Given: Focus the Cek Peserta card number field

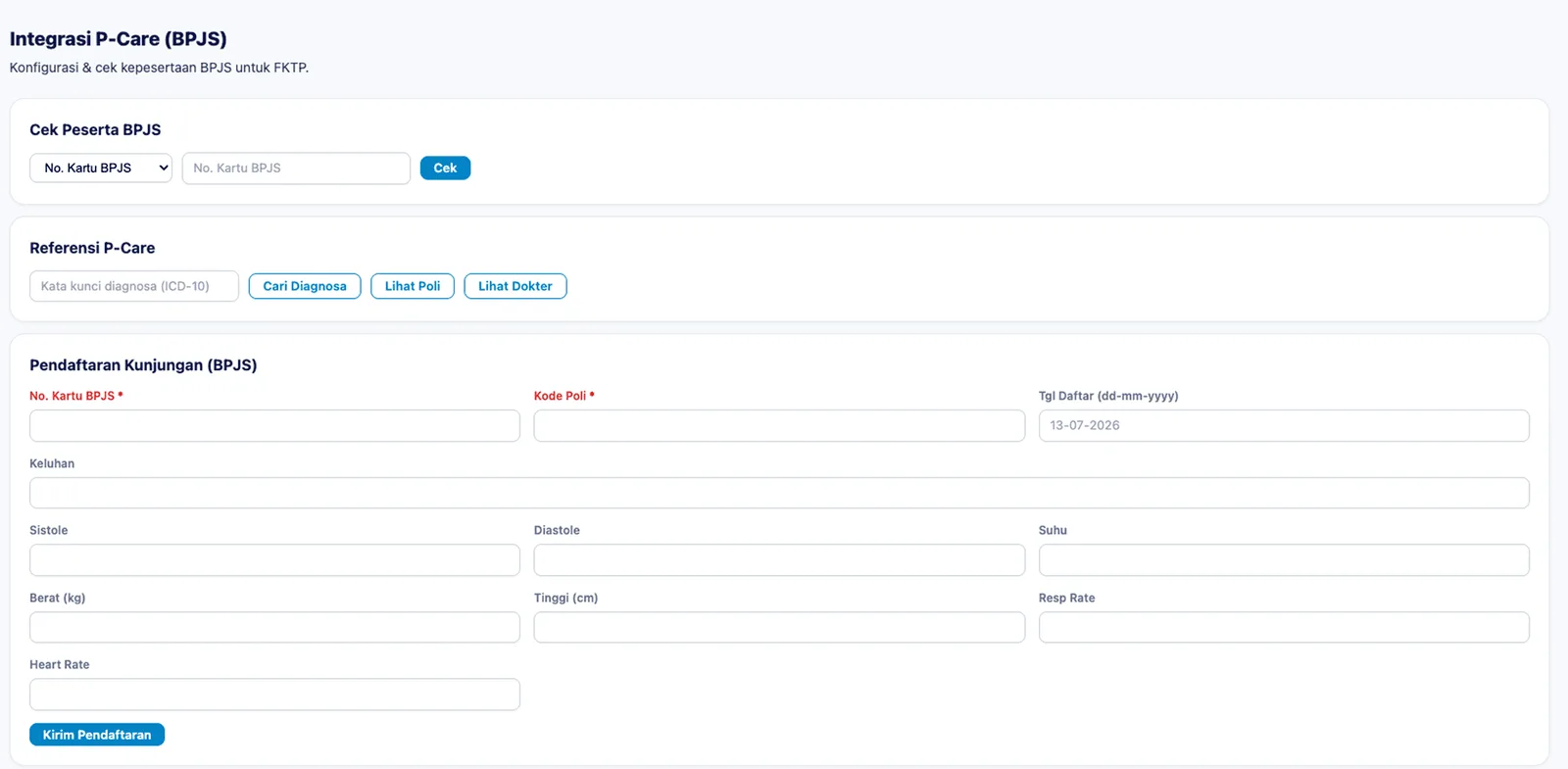Looking at the screenshot, I should [296, 168].
